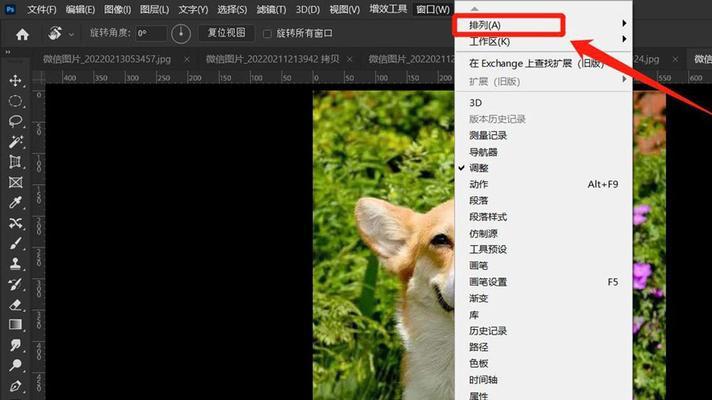Select the Dodge tool

[15, 365]
